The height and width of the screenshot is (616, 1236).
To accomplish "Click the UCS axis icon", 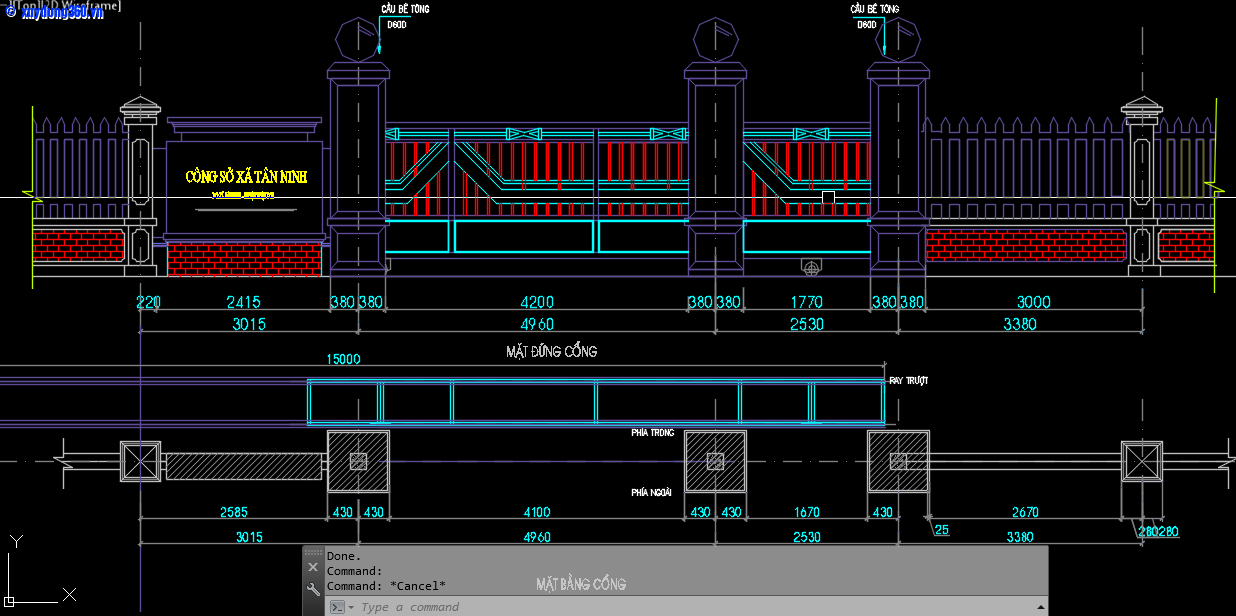I will [40, 570].
